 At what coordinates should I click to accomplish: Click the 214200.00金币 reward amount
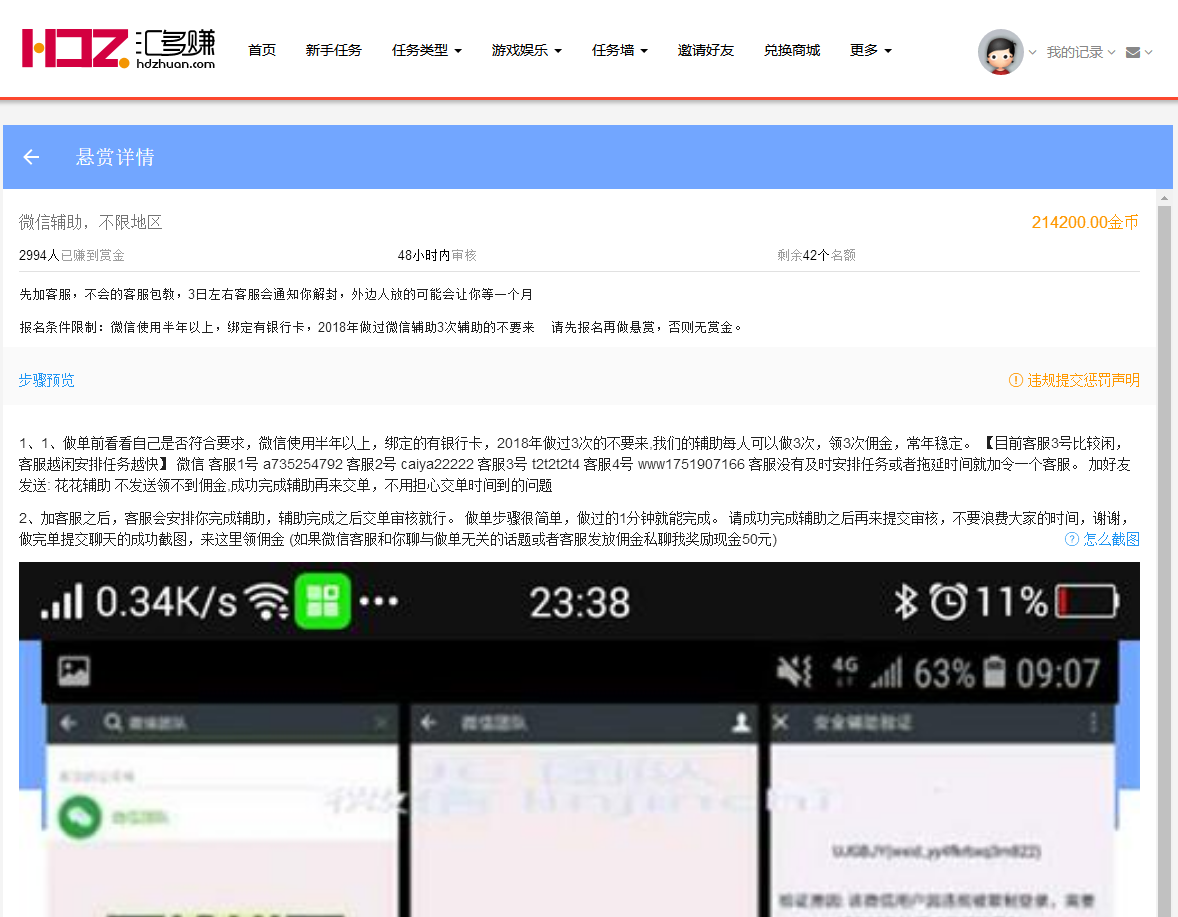[x=1085, y=222]
